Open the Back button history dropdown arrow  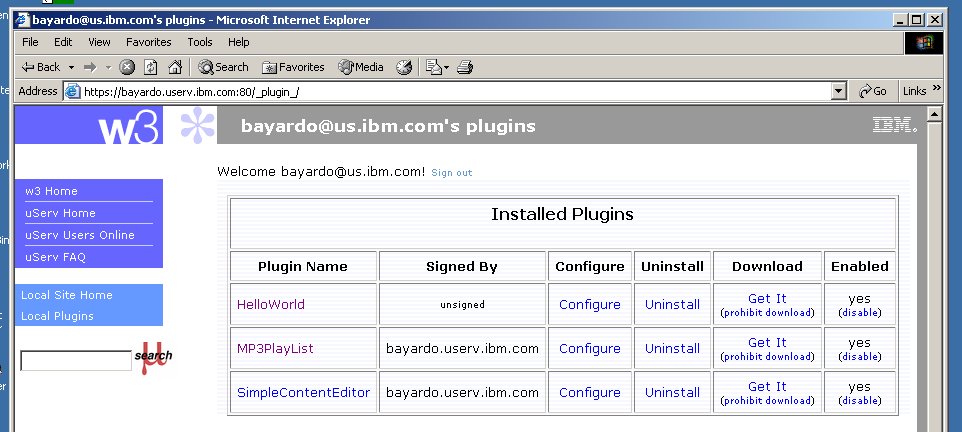[x=71, y=67]
